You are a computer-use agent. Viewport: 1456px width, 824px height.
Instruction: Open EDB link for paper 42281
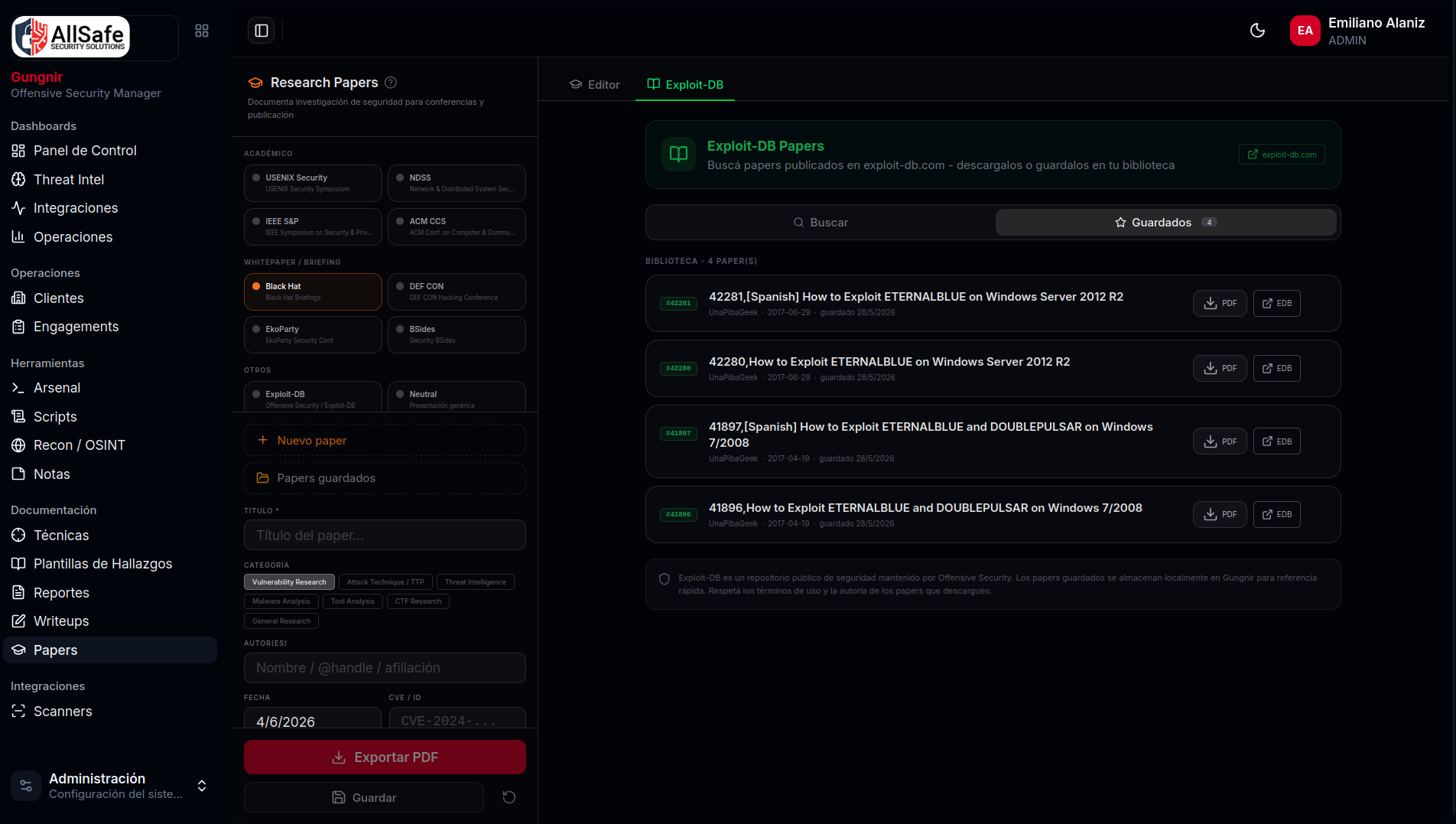(1277, 304)
